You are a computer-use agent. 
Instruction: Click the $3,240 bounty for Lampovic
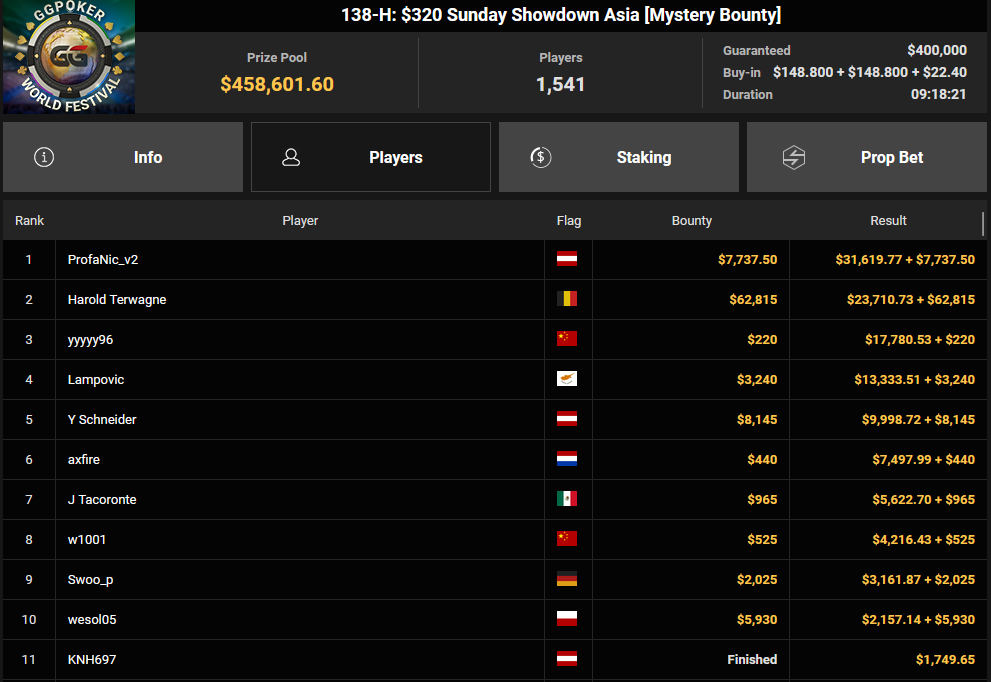pos(757,380)
